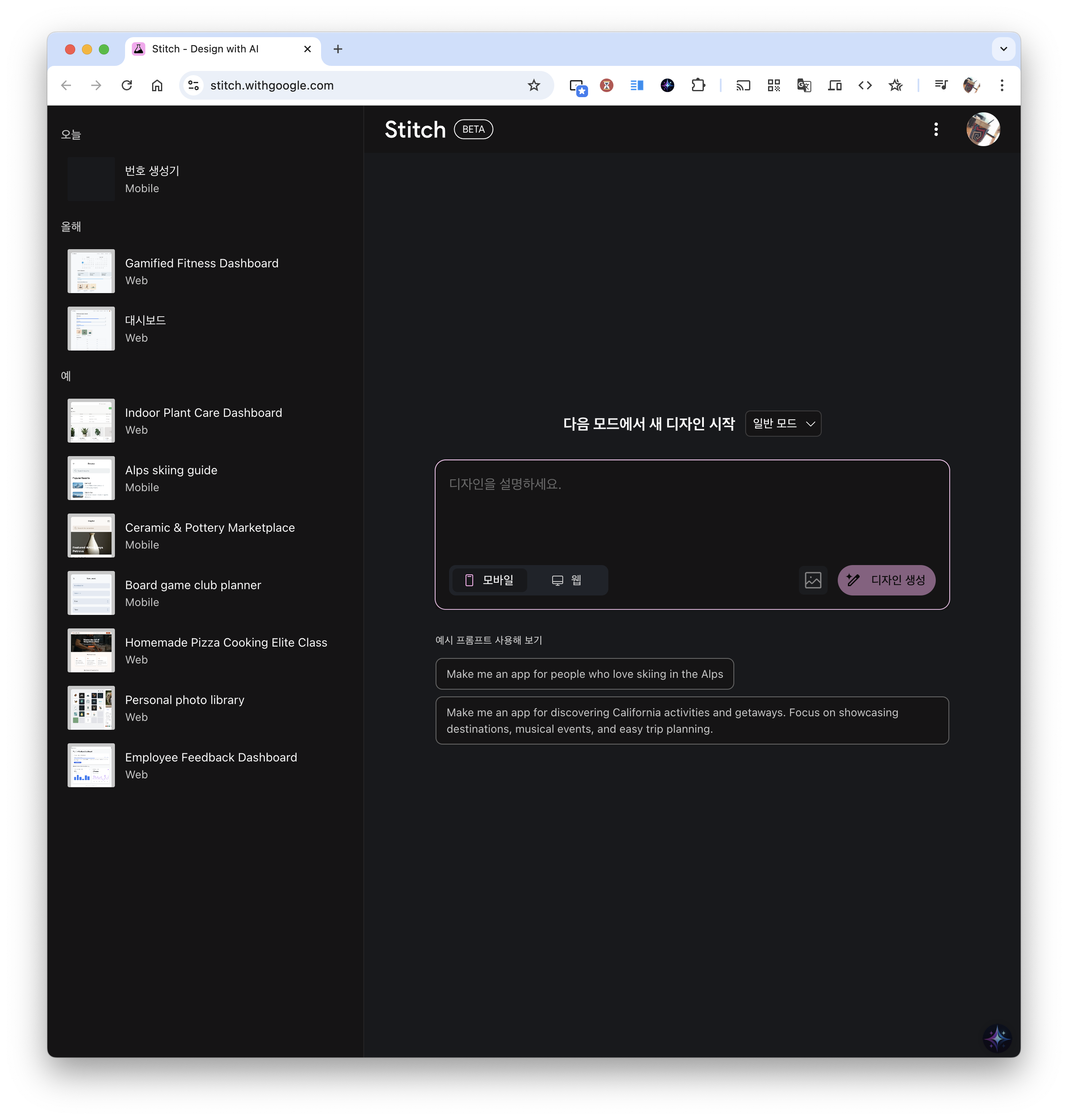Switch platform to 웹

(567, 580)
